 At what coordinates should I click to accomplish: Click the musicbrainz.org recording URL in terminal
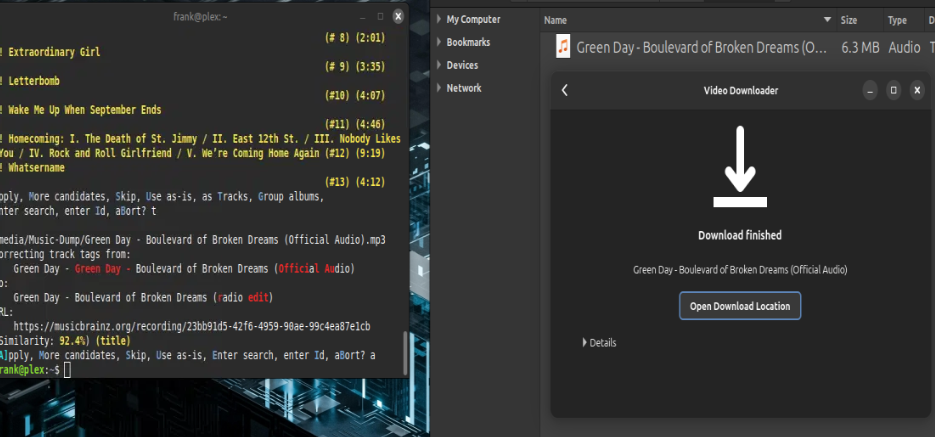click(x=191, y=327)
